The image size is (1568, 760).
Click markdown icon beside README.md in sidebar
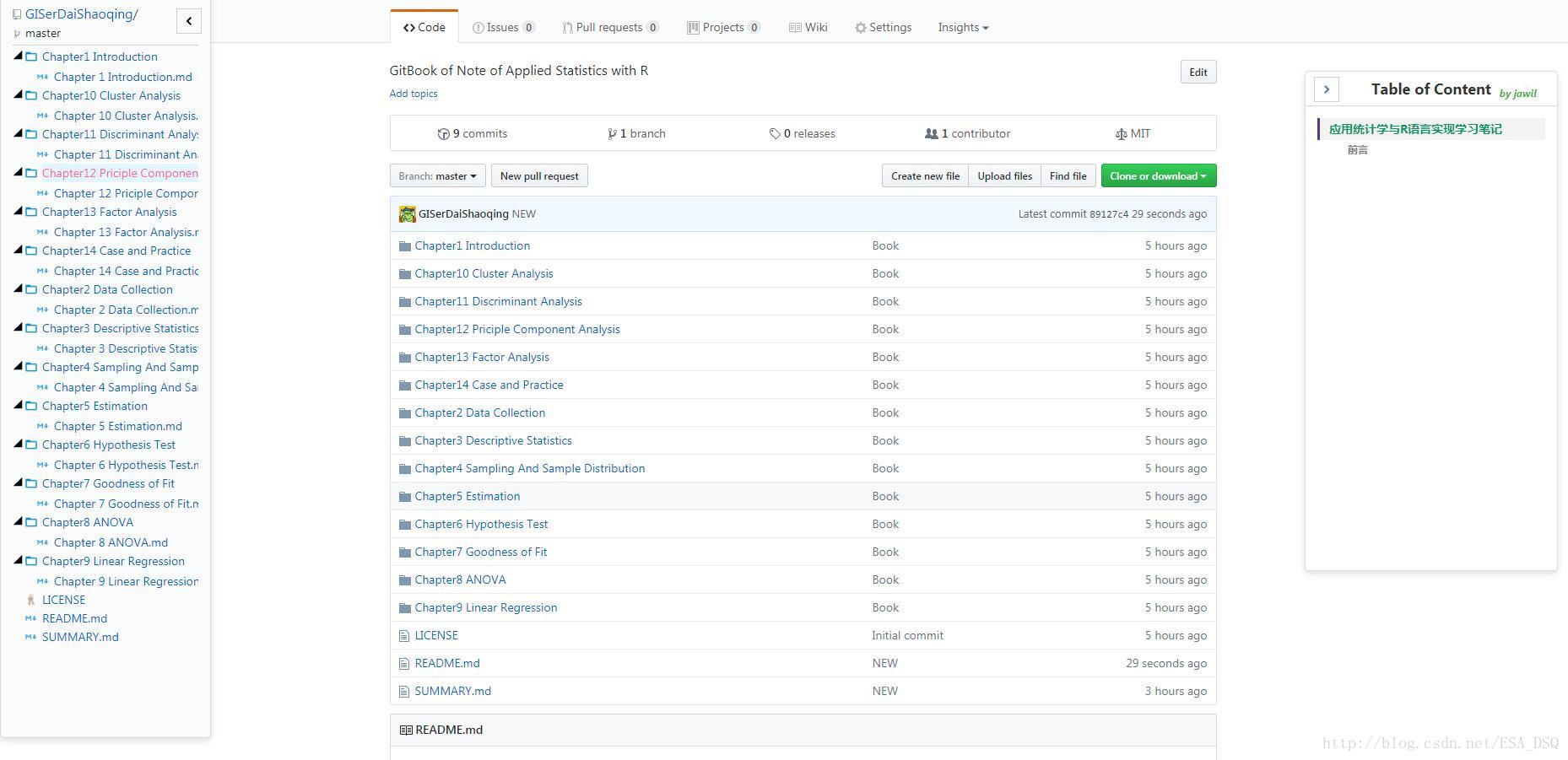click(x=31, y=618)
